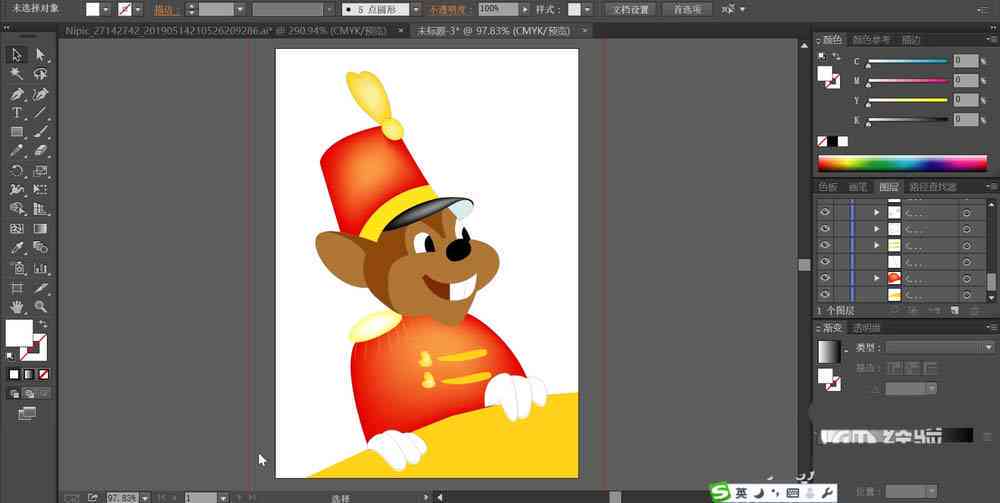This screenshot has width=1000, height=503.
Task: Switch to the 色板 swatches tab
Action: click(828, 187)
